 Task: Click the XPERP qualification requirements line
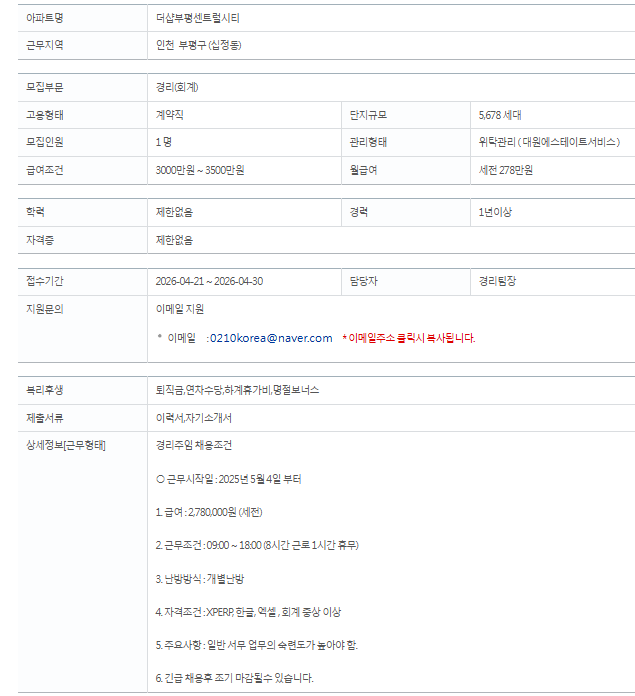coord(248,612)
